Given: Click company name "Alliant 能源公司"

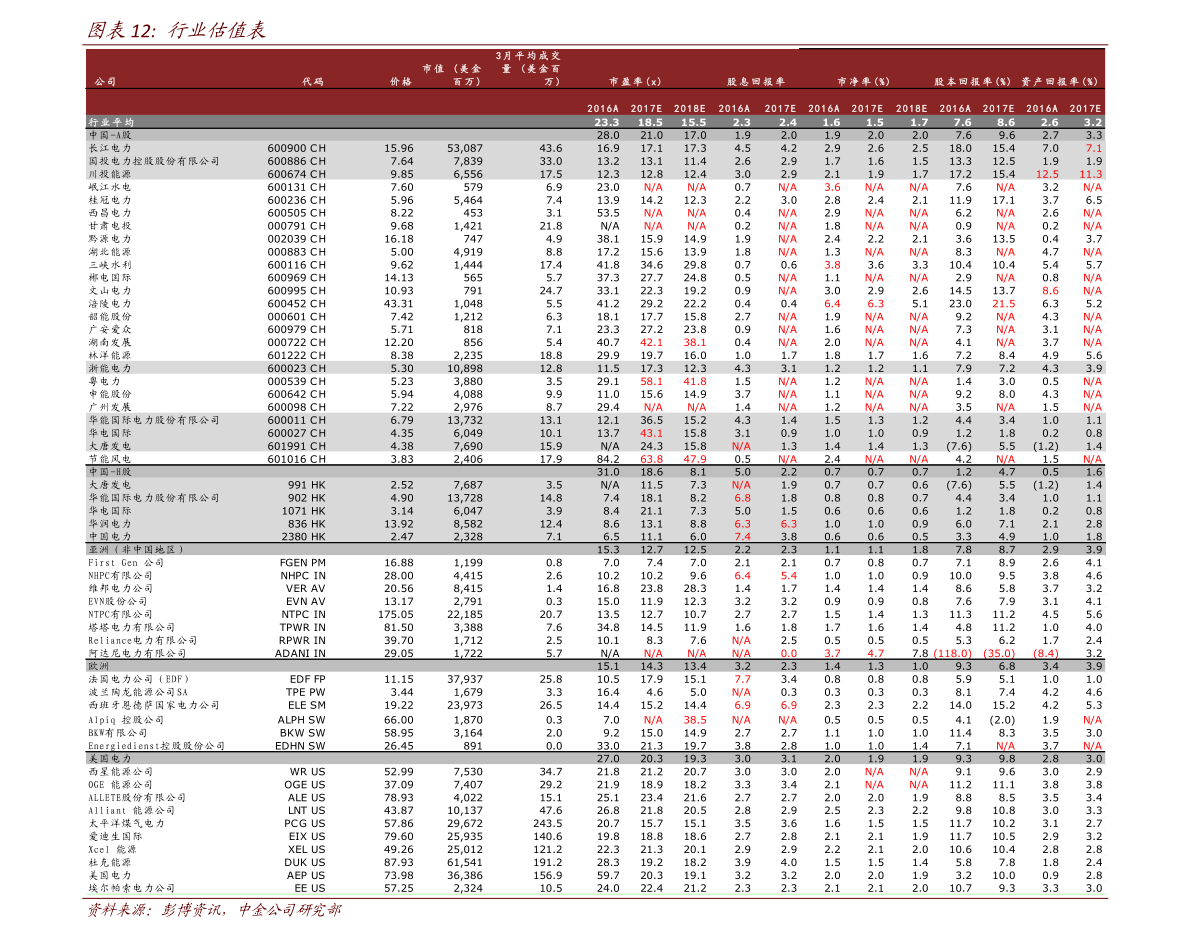Looking at the screenshot, I should (131, 811).
